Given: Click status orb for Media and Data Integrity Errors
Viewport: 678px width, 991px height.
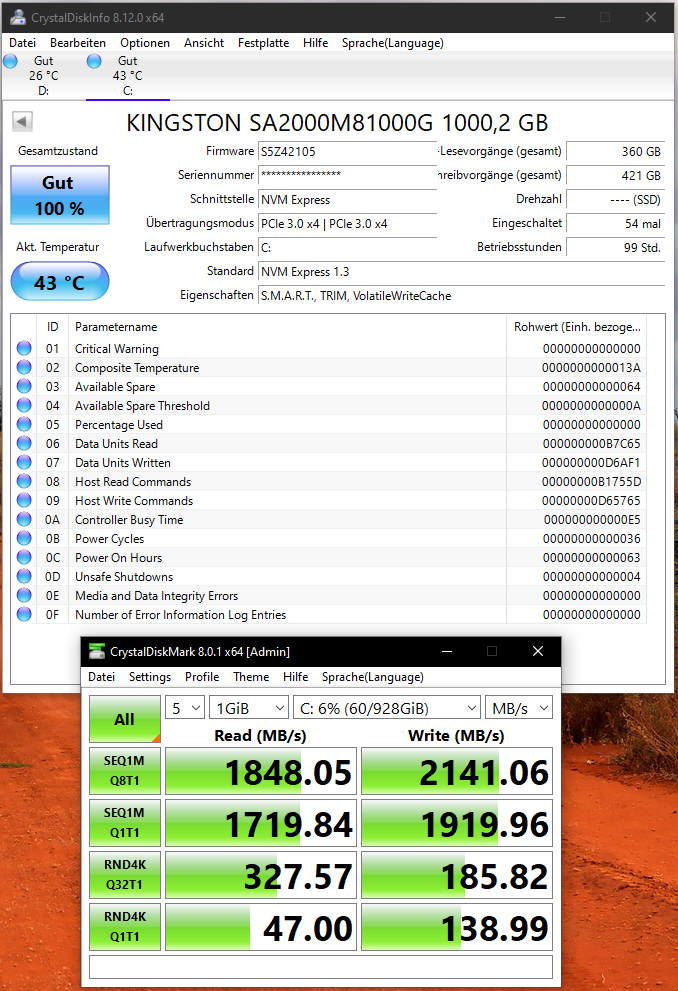Looking at the screenshot, I should [24, 595].
